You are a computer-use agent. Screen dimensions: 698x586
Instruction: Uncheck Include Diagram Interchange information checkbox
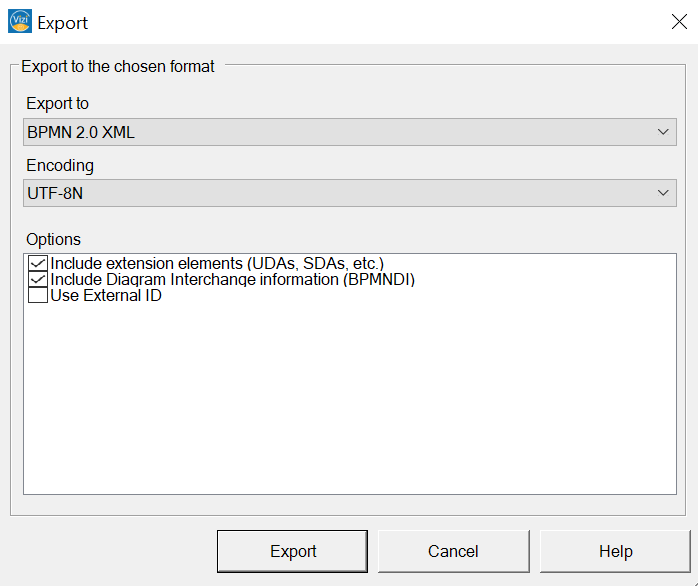click(x=38, y=279)
